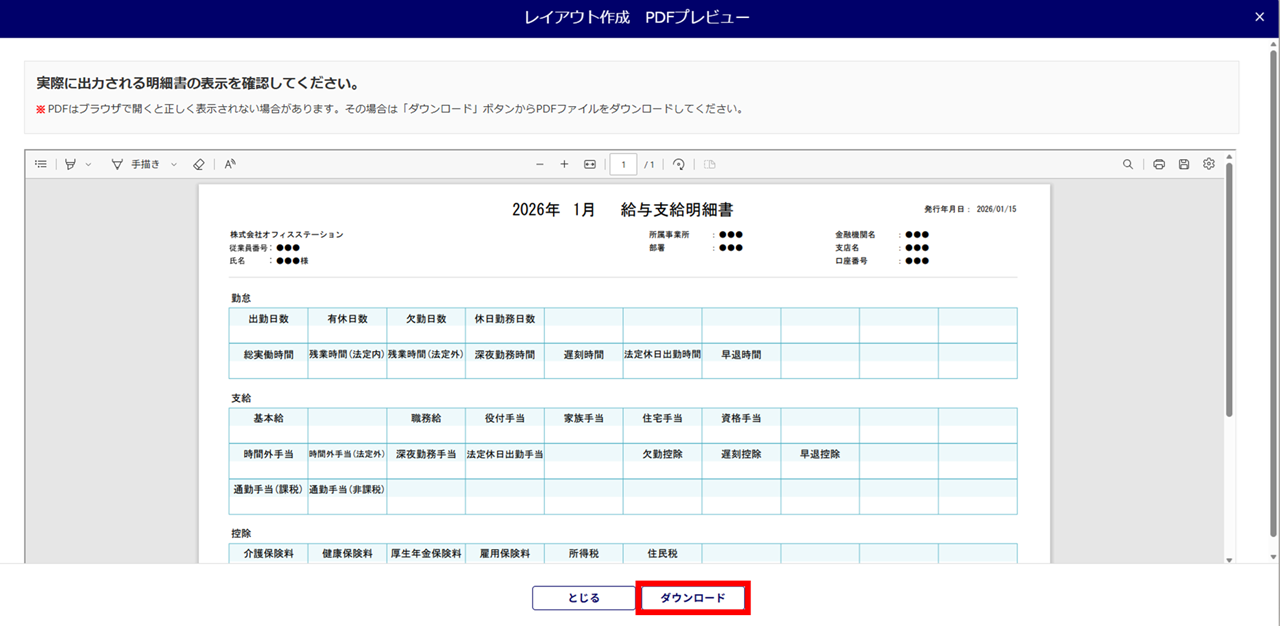The width and height of the screenshot is (1280, 626).
Task: Click the とじる button
Action: tap(584, 598)
